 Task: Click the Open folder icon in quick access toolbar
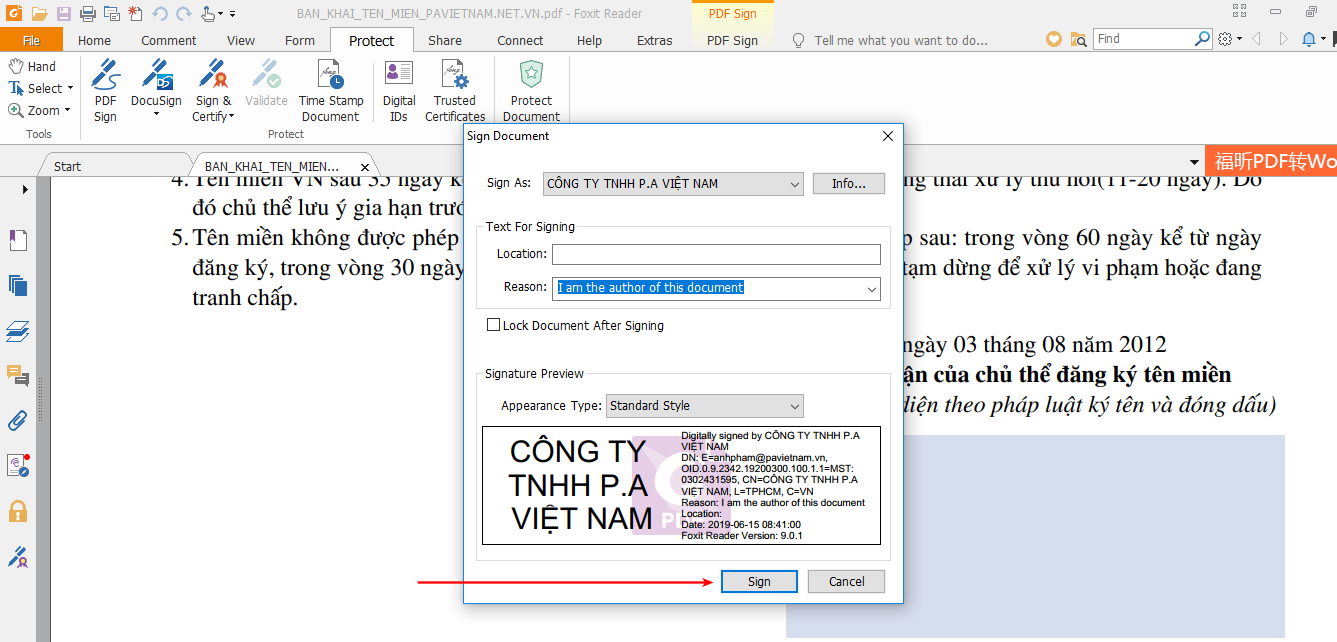pos(39,14)
